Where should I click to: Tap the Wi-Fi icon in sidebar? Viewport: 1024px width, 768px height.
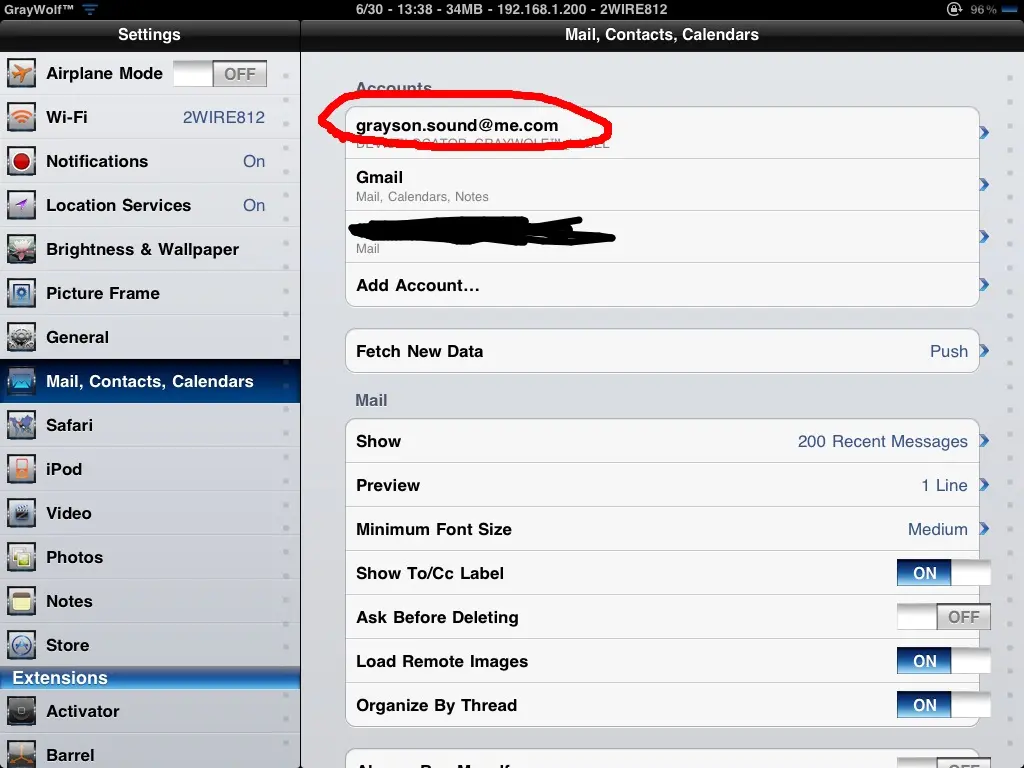pos(22,118)
